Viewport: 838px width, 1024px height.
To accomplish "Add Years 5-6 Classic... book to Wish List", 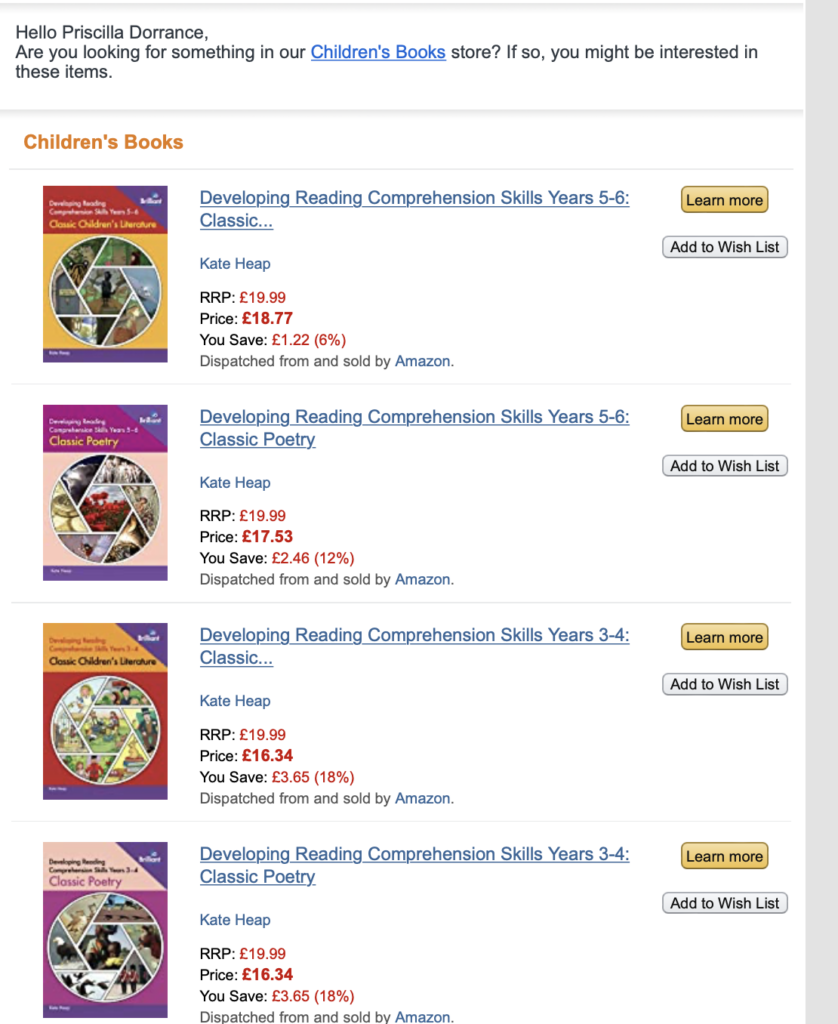I will point(724,247).
